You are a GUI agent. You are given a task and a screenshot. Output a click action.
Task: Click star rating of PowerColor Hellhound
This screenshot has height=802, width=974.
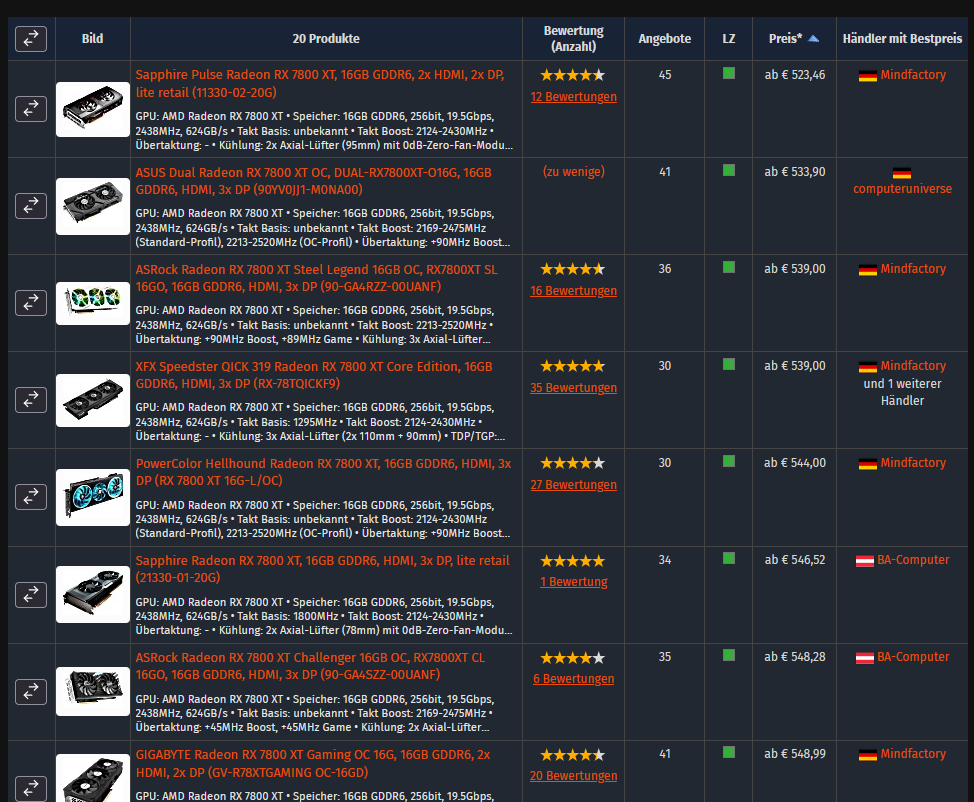pyautogui.click(x=573, y=463)
